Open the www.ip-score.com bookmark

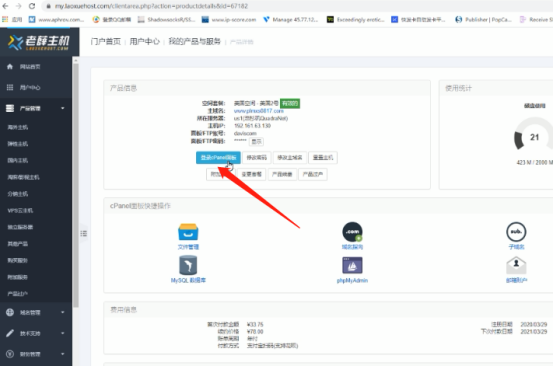pyautogui.click(x=229, y=19)
